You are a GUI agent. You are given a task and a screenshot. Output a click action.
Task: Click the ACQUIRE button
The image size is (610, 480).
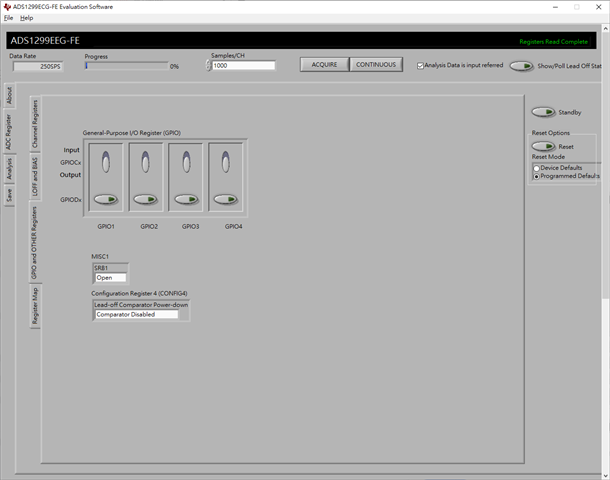pyautogui.click(x=324, y=65)
